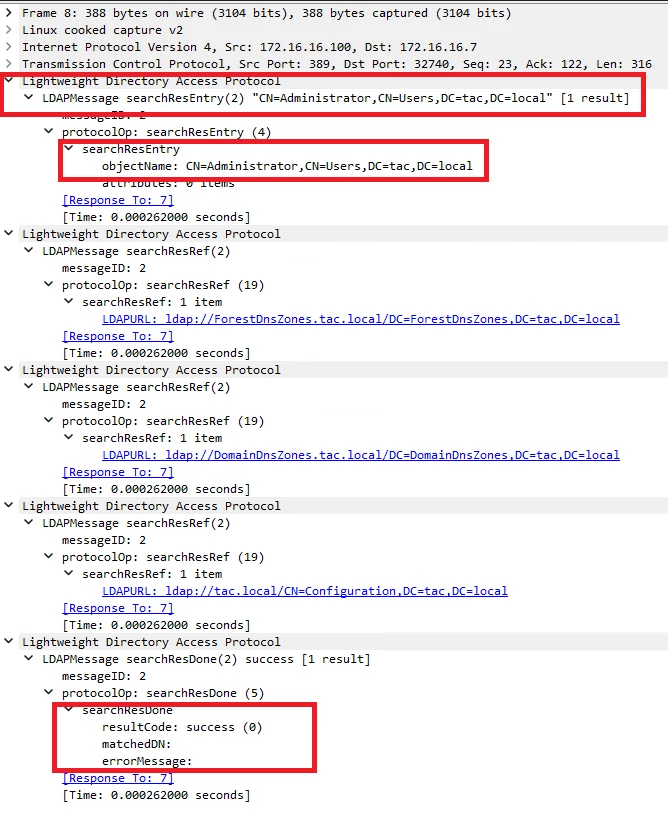Select messageID: 2 under searchResDone message
Screen dimensions: 668x818
(x=104, y=676)
